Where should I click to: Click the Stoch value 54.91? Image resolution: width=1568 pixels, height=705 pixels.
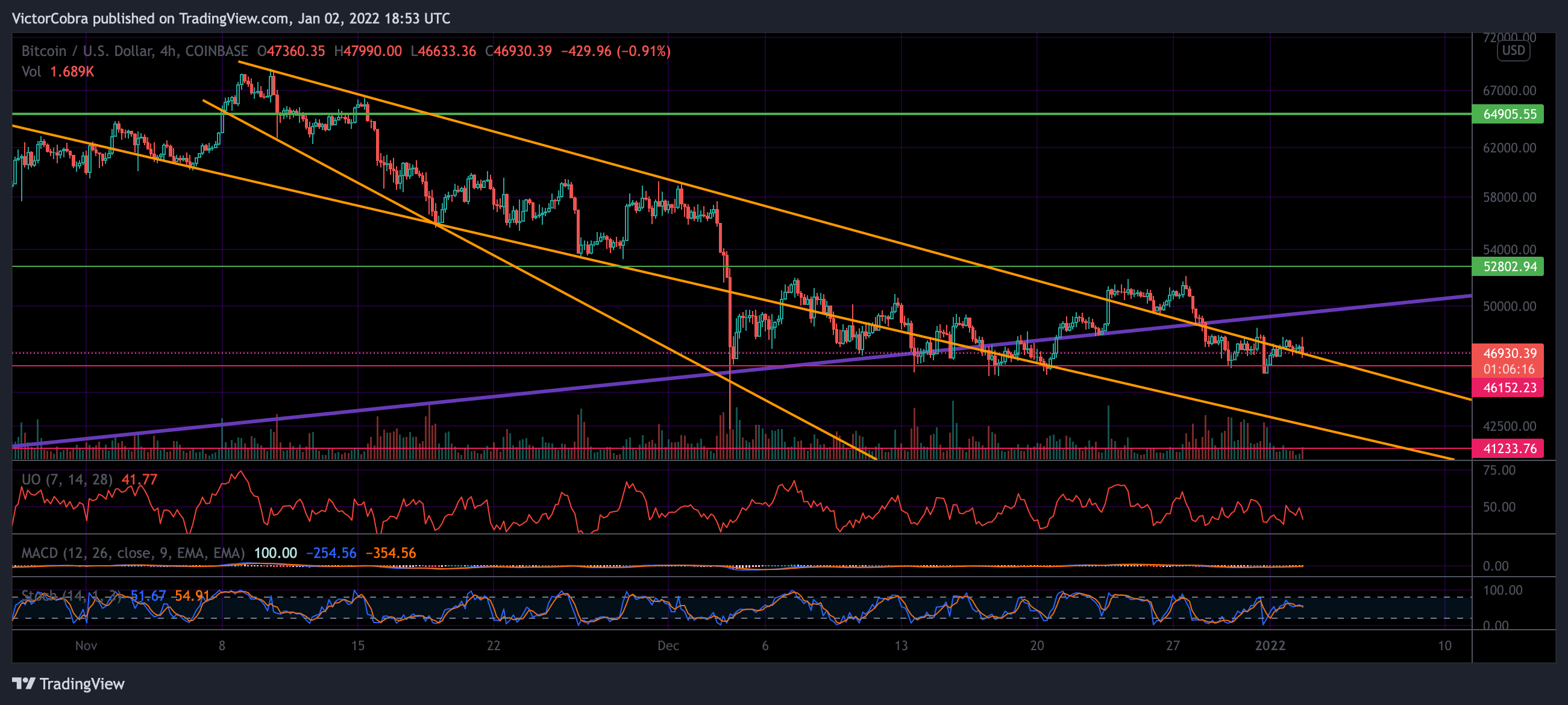(x=192, y=595)
